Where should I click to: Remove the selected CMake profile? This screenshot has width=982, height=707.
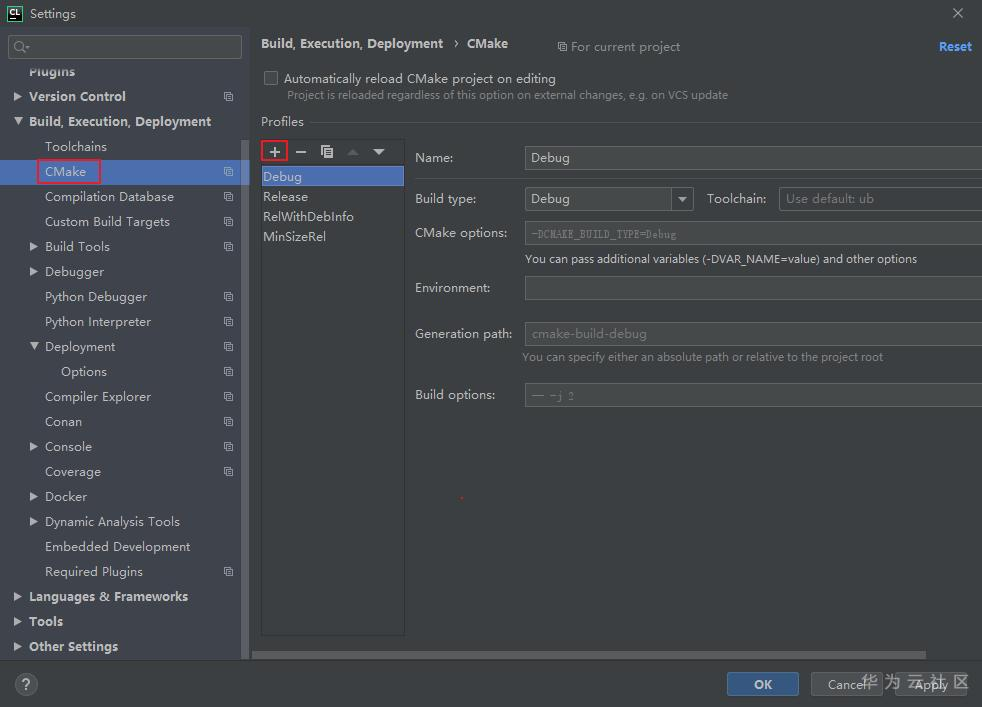[301, 151]
